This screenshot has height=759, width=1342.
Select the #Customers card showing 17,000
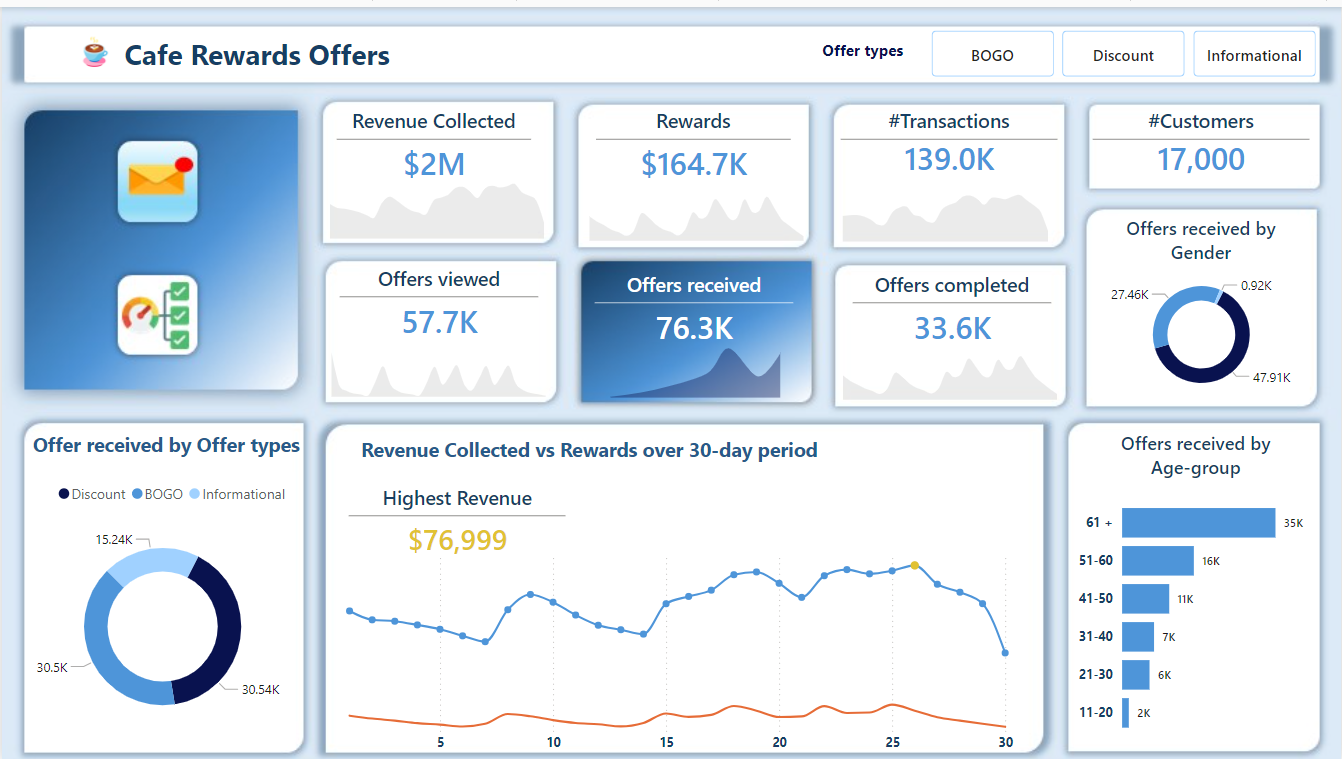pyautogui.click(x=1200, y=146)
